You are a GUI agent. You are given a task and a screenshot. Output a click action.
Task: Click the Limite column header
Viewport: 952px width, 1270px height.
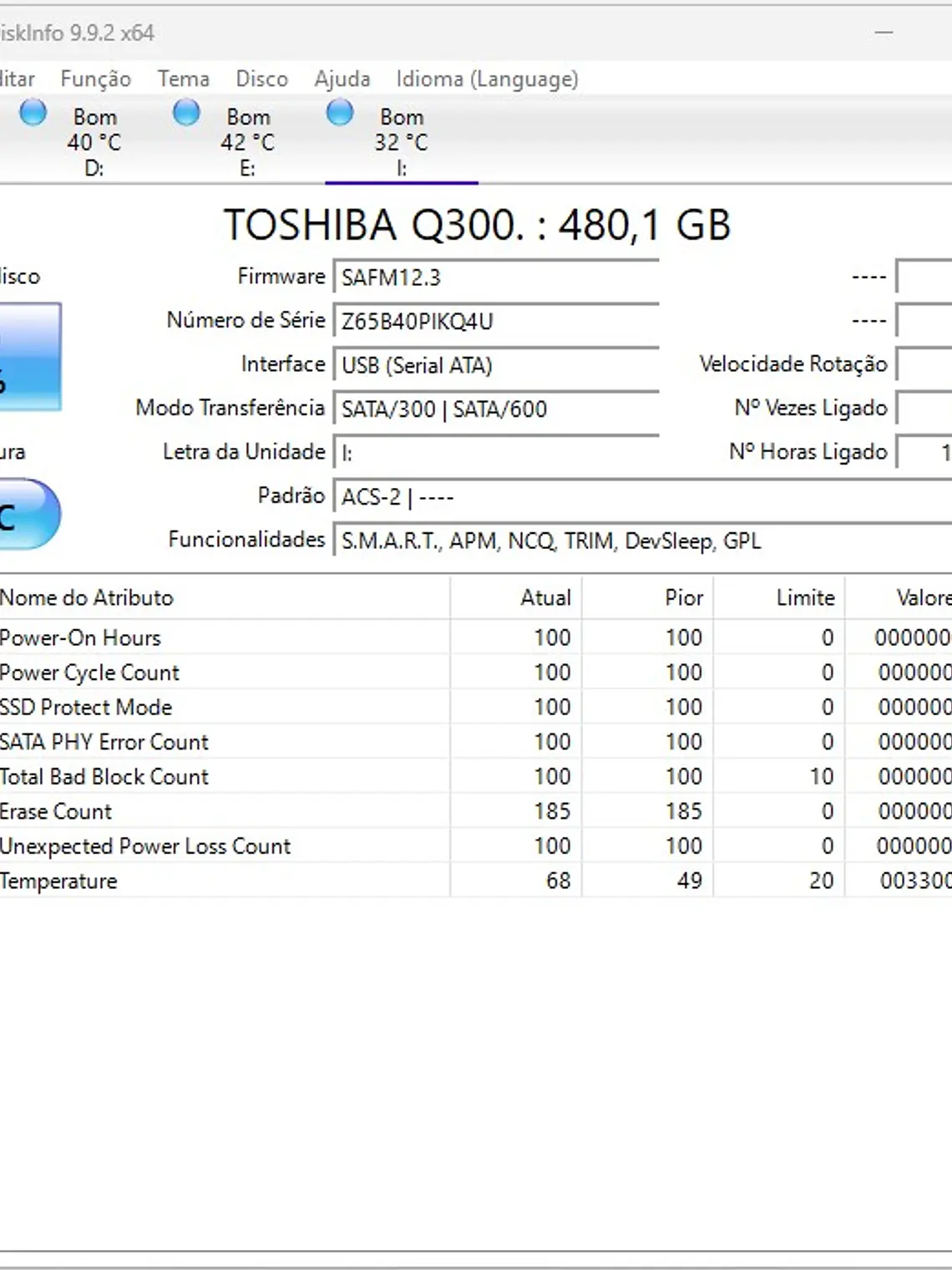(779, 597)
